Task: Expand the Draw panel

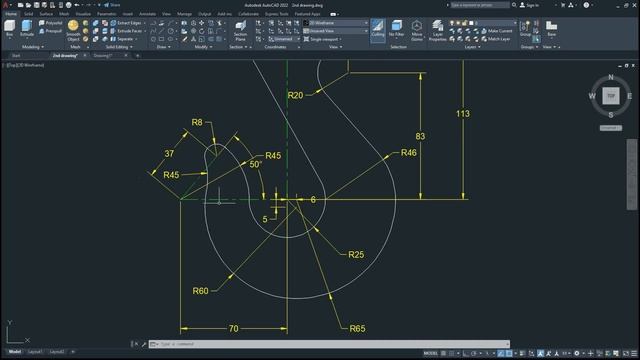Action: 164,47
